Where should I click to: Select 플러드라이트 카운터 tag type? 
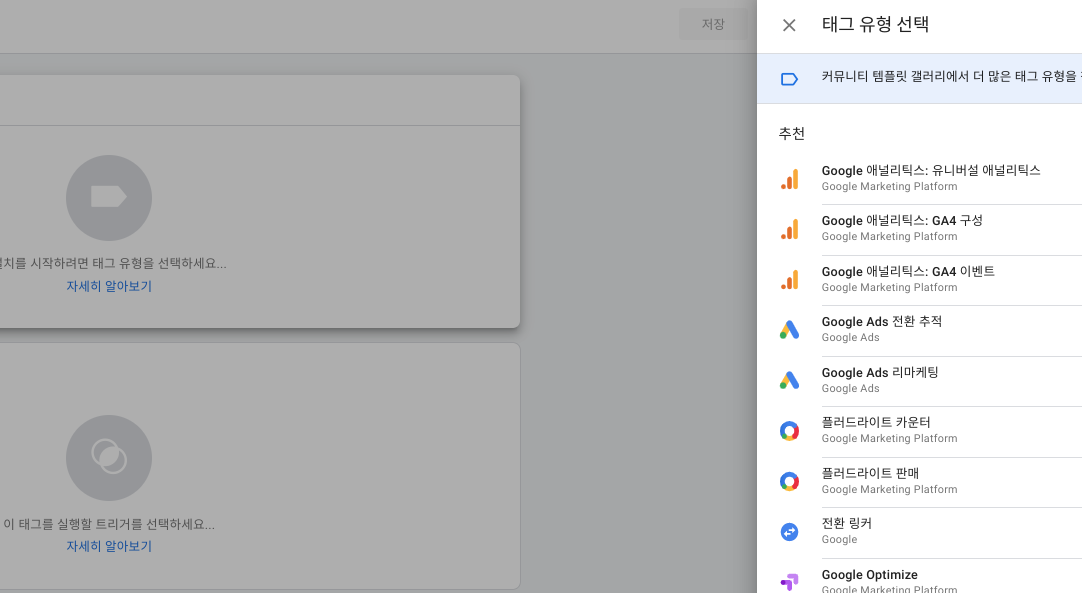pos(919,431)
